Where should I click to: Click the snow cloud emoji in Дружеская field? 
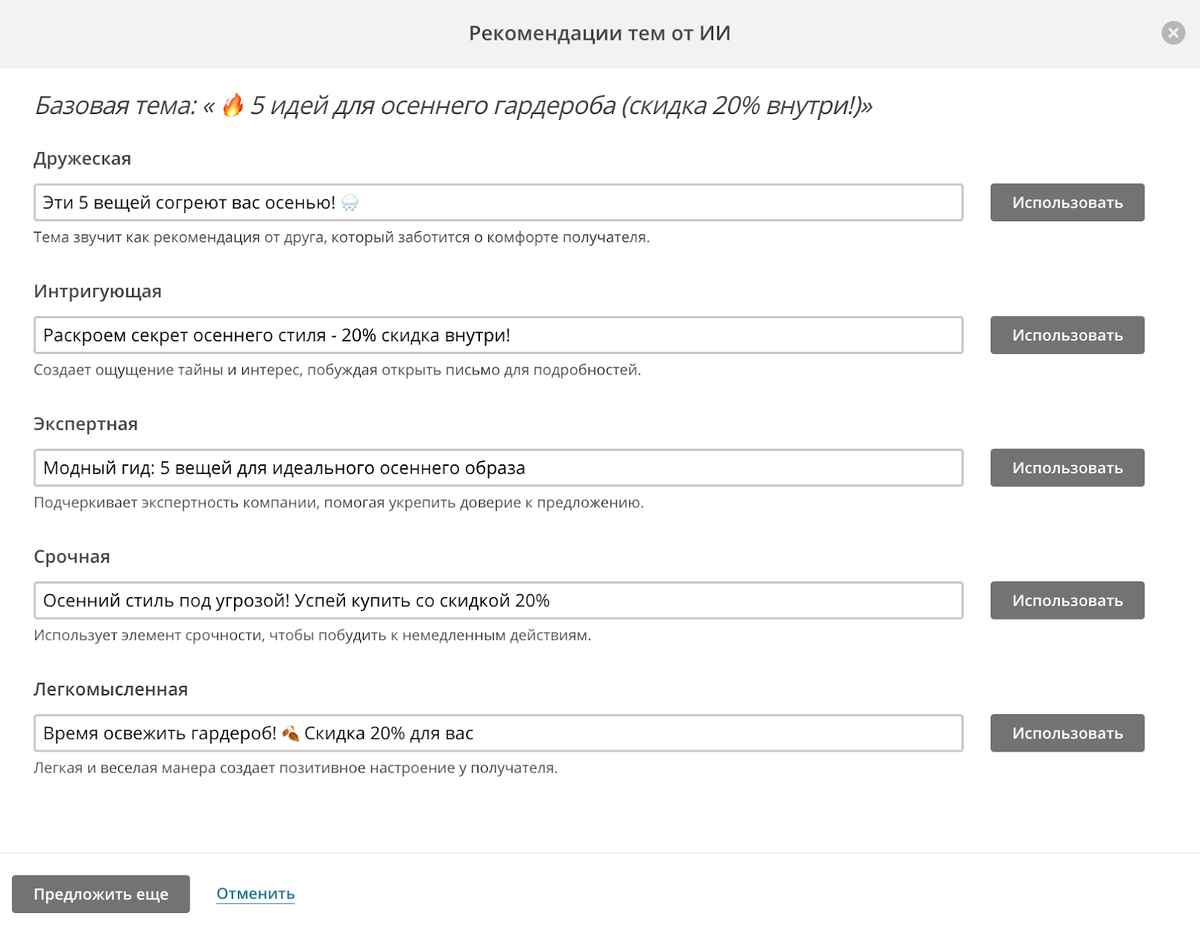(350, 202)
